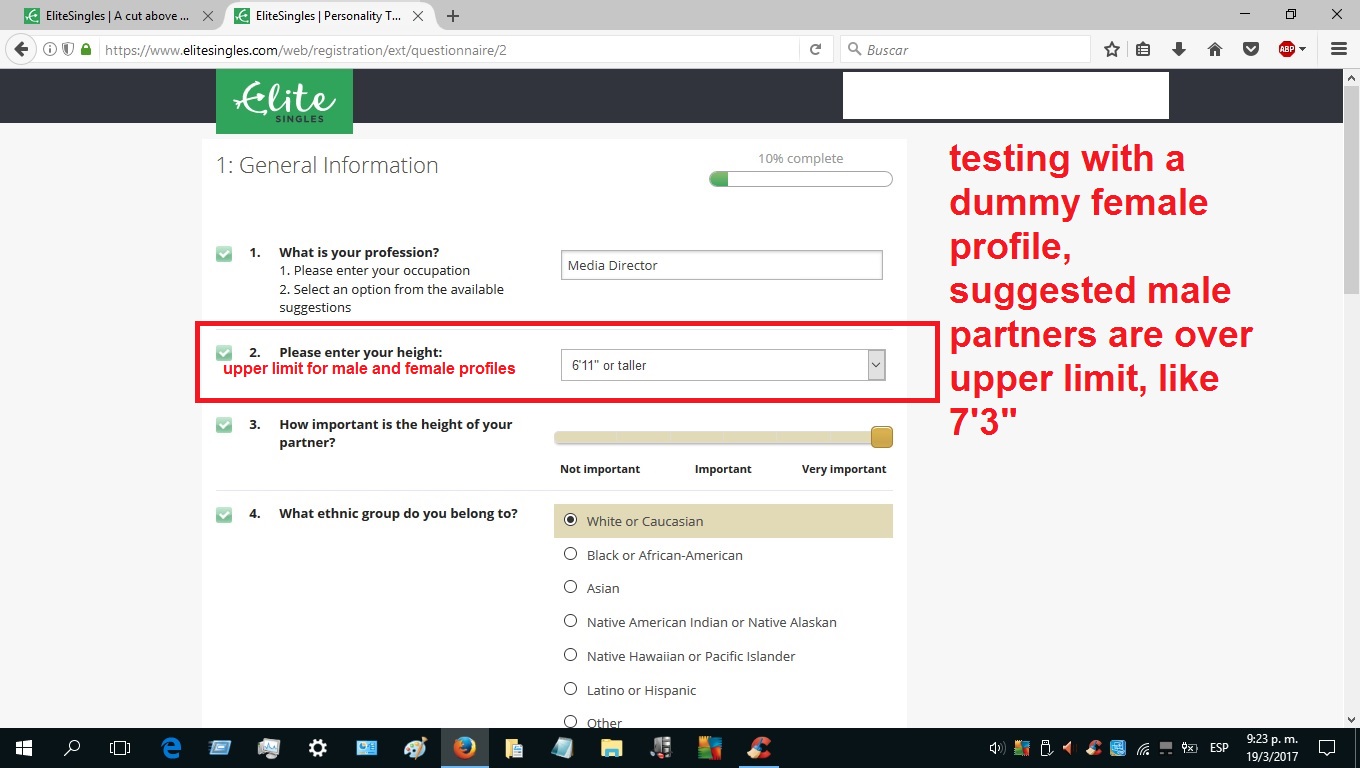The height and width of the screenshot is (768, 1360).
Task: Select 'Black or African-American' ethnicity
Action: (571, 554)
